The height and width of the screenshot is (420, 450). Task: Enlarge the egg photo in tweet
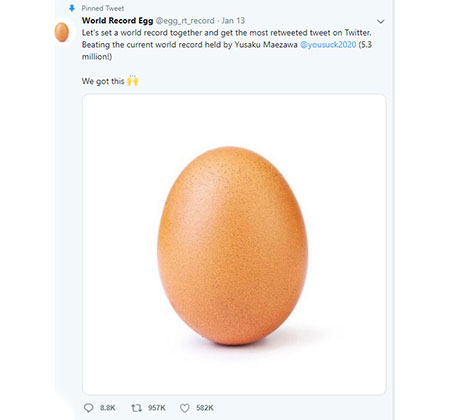(x=234, y=244)
